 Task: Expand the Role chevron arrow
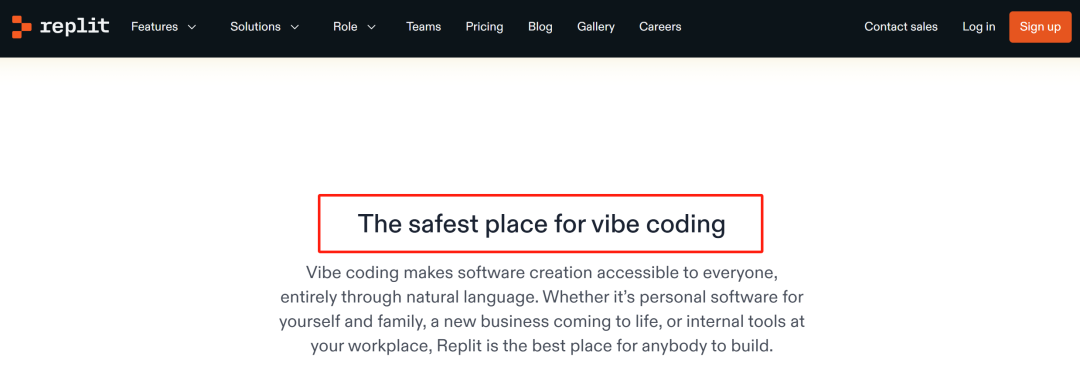371,28
